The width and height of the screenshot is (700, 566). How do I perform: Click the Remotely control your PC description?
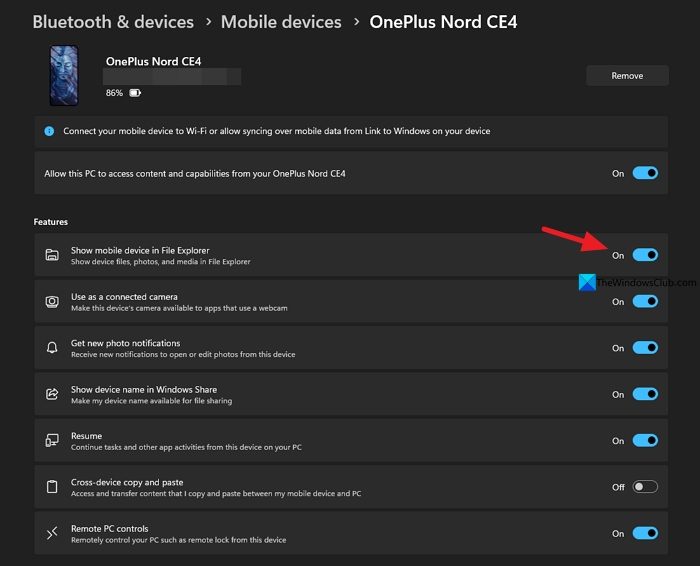[179, 540]
